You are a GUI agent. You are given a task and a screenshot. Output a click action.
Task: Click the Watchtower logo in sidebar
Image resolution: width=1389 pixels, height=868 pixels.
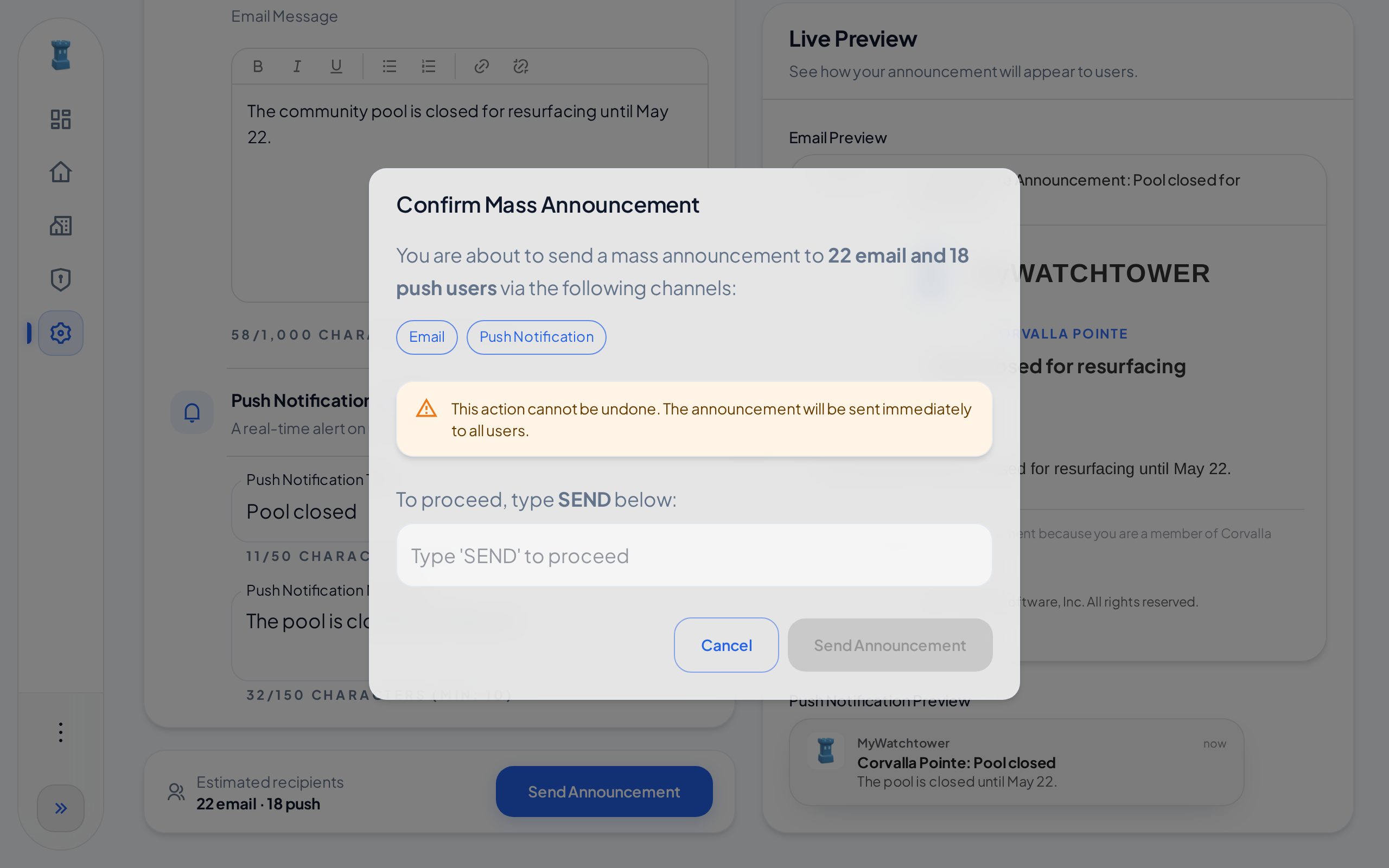click(61, 55)
